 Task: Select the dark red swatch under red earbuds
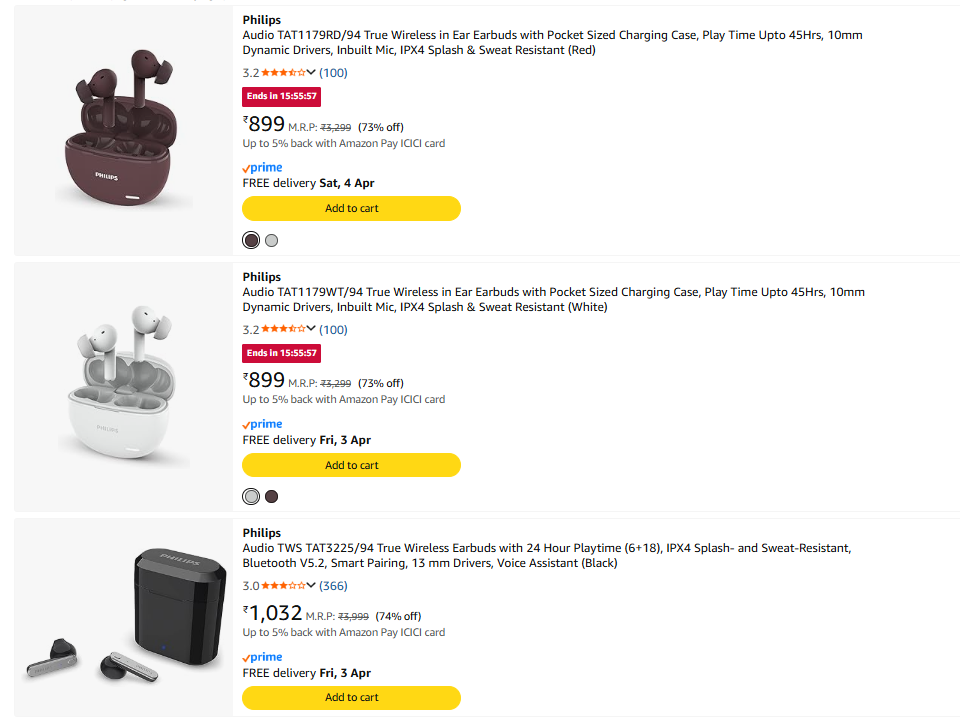[x=251, y=240]
